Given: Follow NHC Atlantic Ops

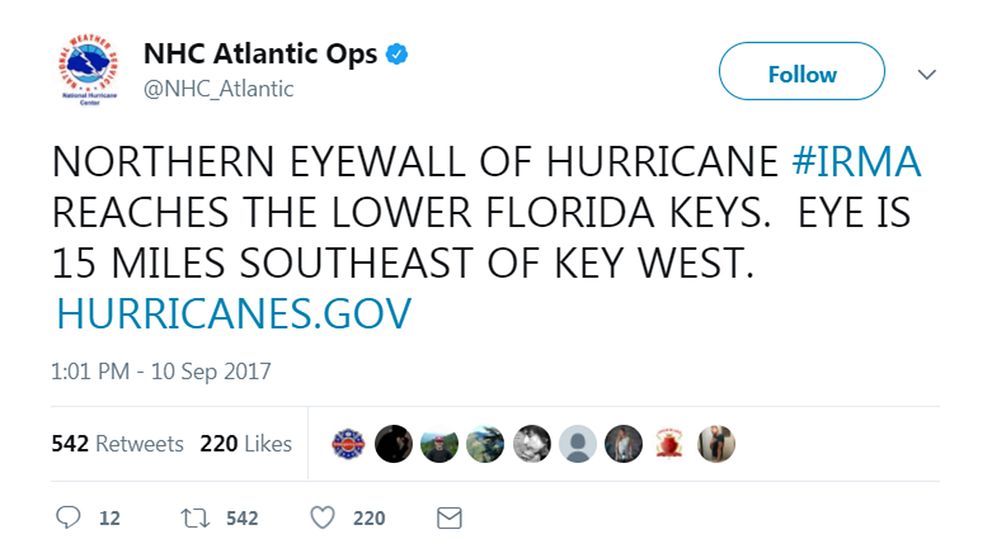Looking at the screenshot, I should click(x=801, y=74).
